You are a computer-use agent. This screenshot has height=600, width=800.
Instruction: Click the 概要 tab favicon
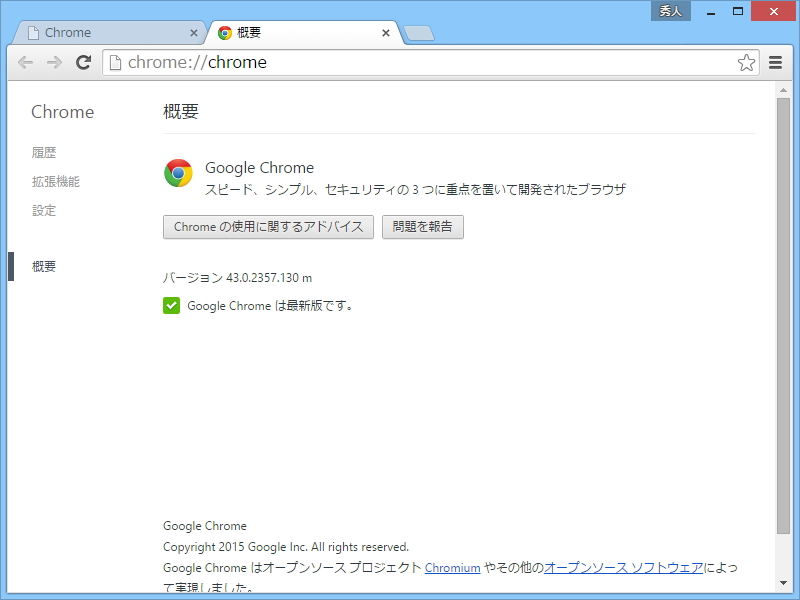coord(224,32)
